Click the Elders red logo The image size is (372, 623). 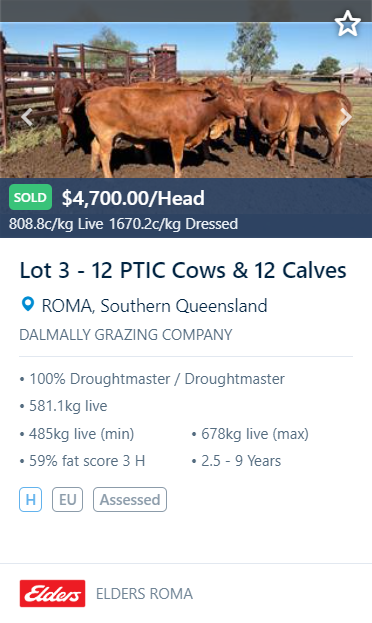[x=52, y=593]
